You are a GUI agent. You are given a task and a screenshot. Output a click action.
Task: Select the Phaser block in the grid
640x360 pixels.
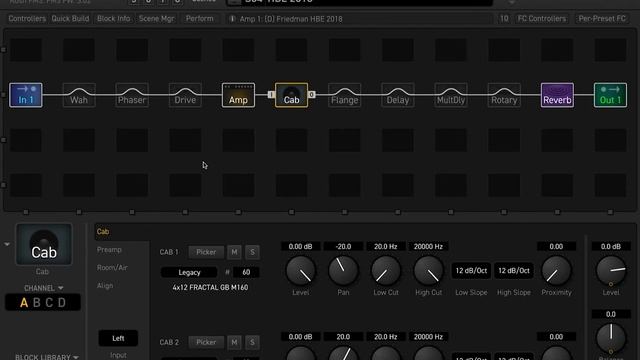(x=132, y=95)
